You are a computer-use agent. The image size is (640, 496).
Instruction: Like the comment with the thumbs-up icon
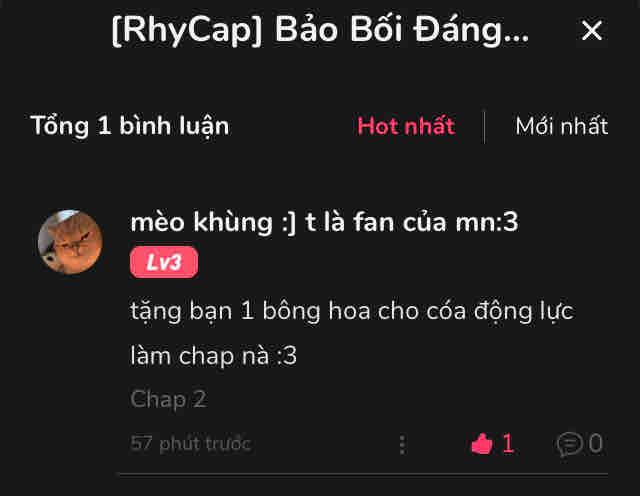pyautogui.click(x=482, y=443)
